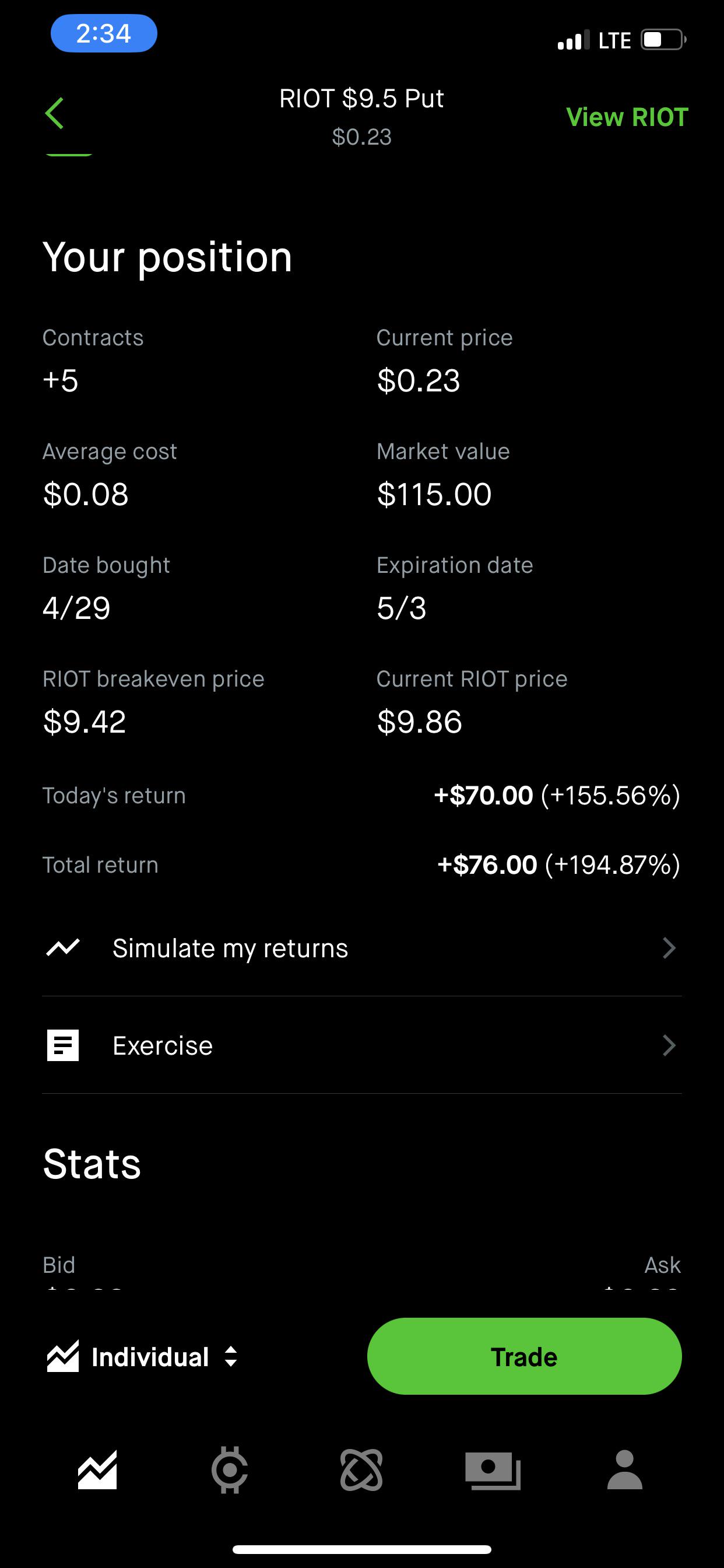This screenshot has height=1568, width=724.
Task: Open the Exercise row chevron
Action: (669, 1045)
